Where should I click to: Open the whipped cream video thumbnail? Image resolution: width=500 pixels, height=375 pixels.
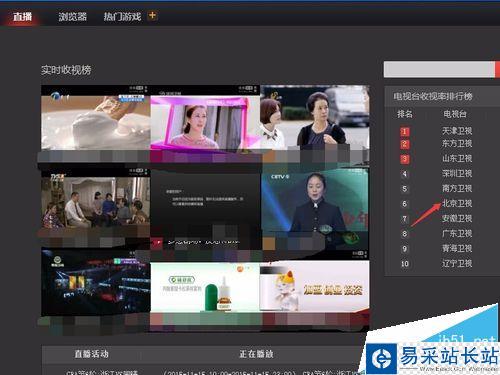click(x=96, y=117)
